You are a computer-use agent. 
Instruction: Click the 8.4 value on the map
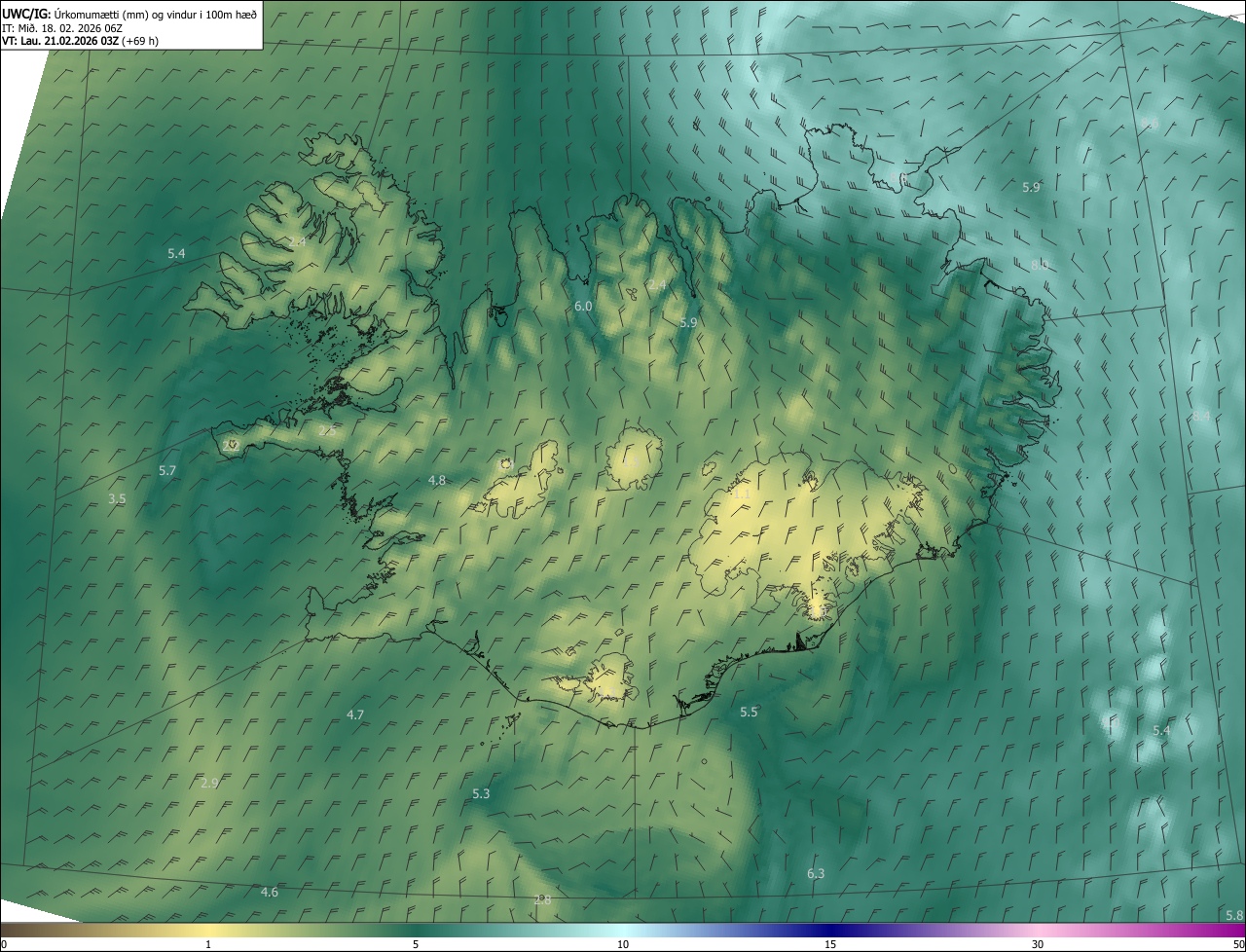point(1201,416)
